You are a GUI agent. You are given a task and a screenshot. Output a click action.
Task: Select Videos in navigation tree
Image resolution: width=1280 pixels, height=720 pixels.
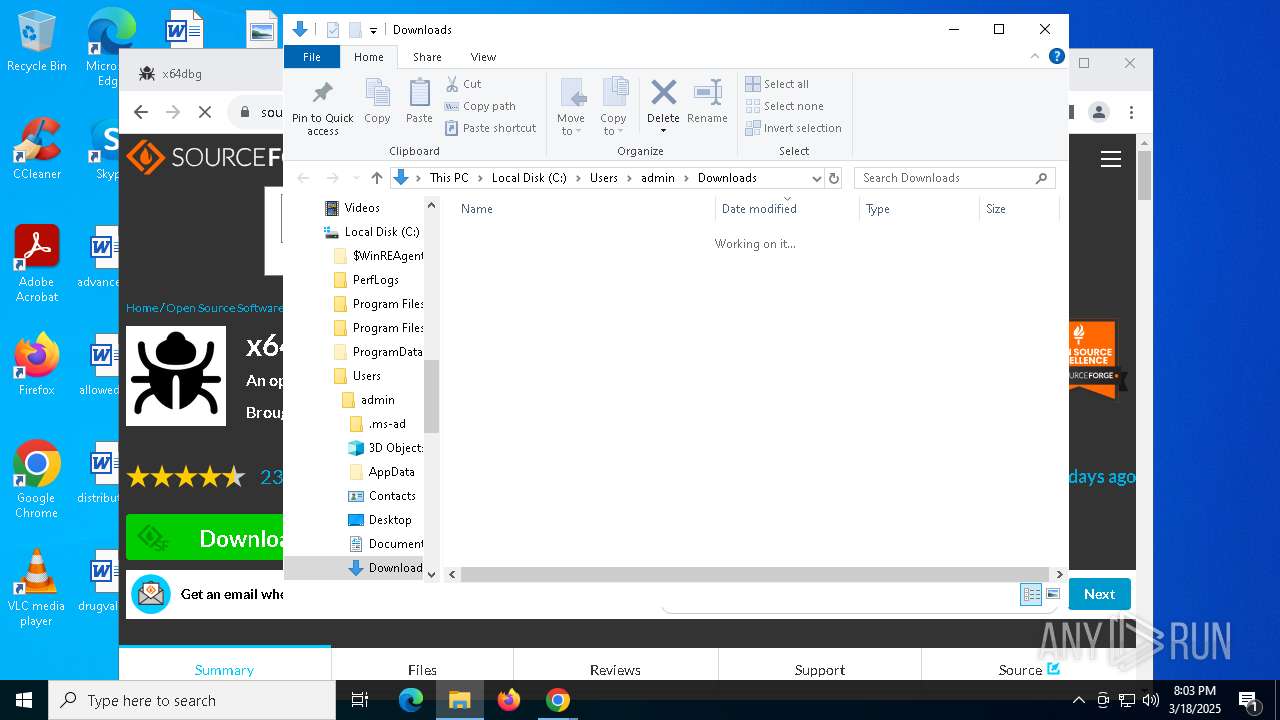362,208
